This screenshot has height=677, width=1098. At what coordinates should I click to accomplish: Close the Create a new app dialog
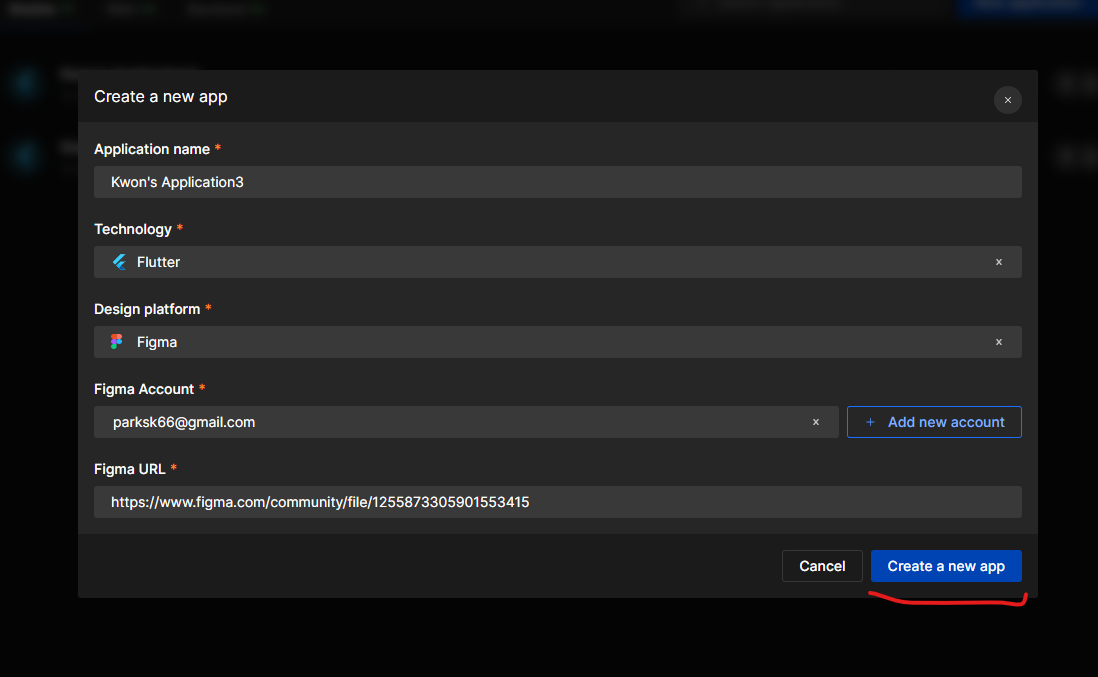click(1008, 100)
